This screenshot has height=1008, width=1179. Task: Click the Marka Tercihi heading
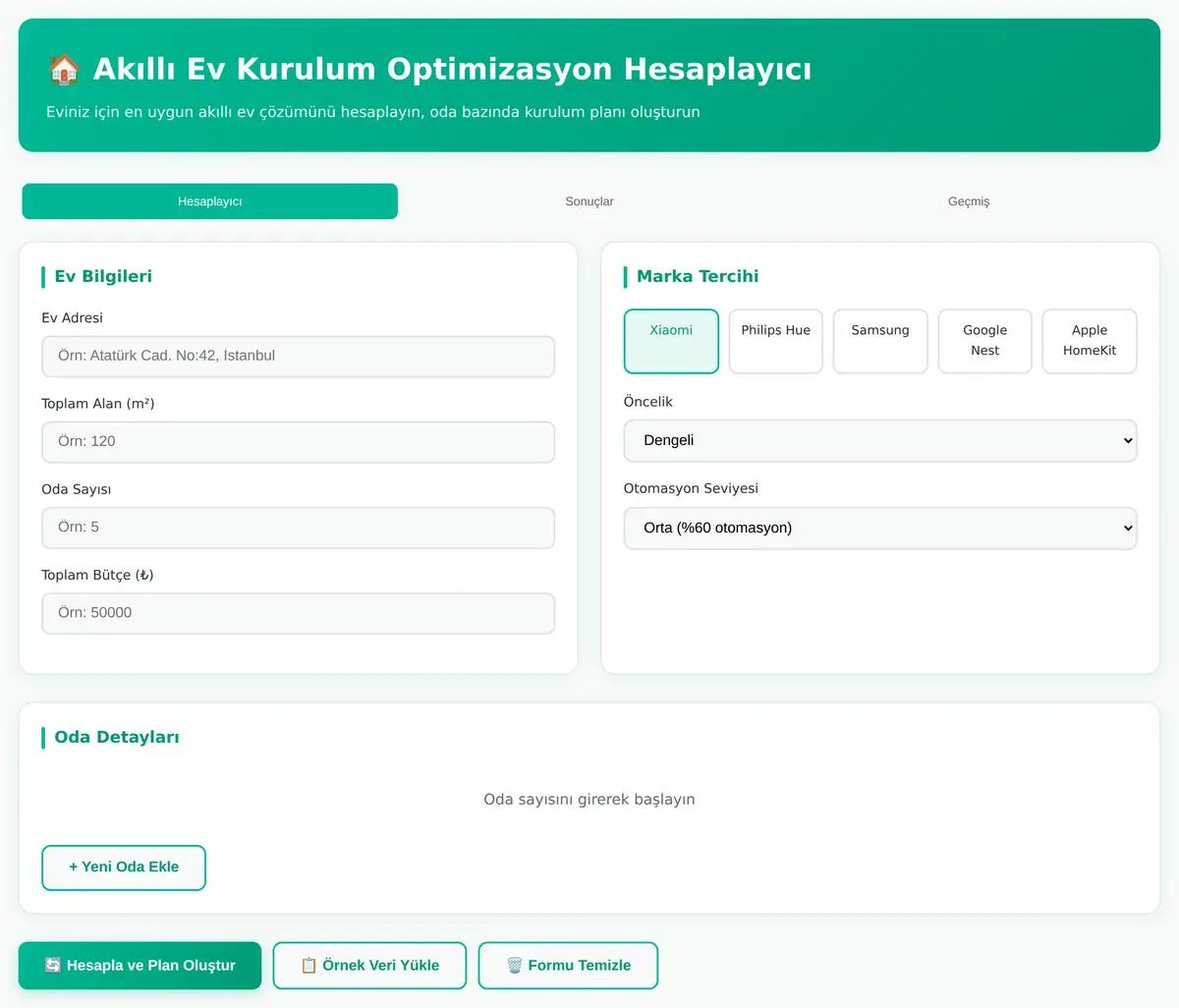coord(698,276)
